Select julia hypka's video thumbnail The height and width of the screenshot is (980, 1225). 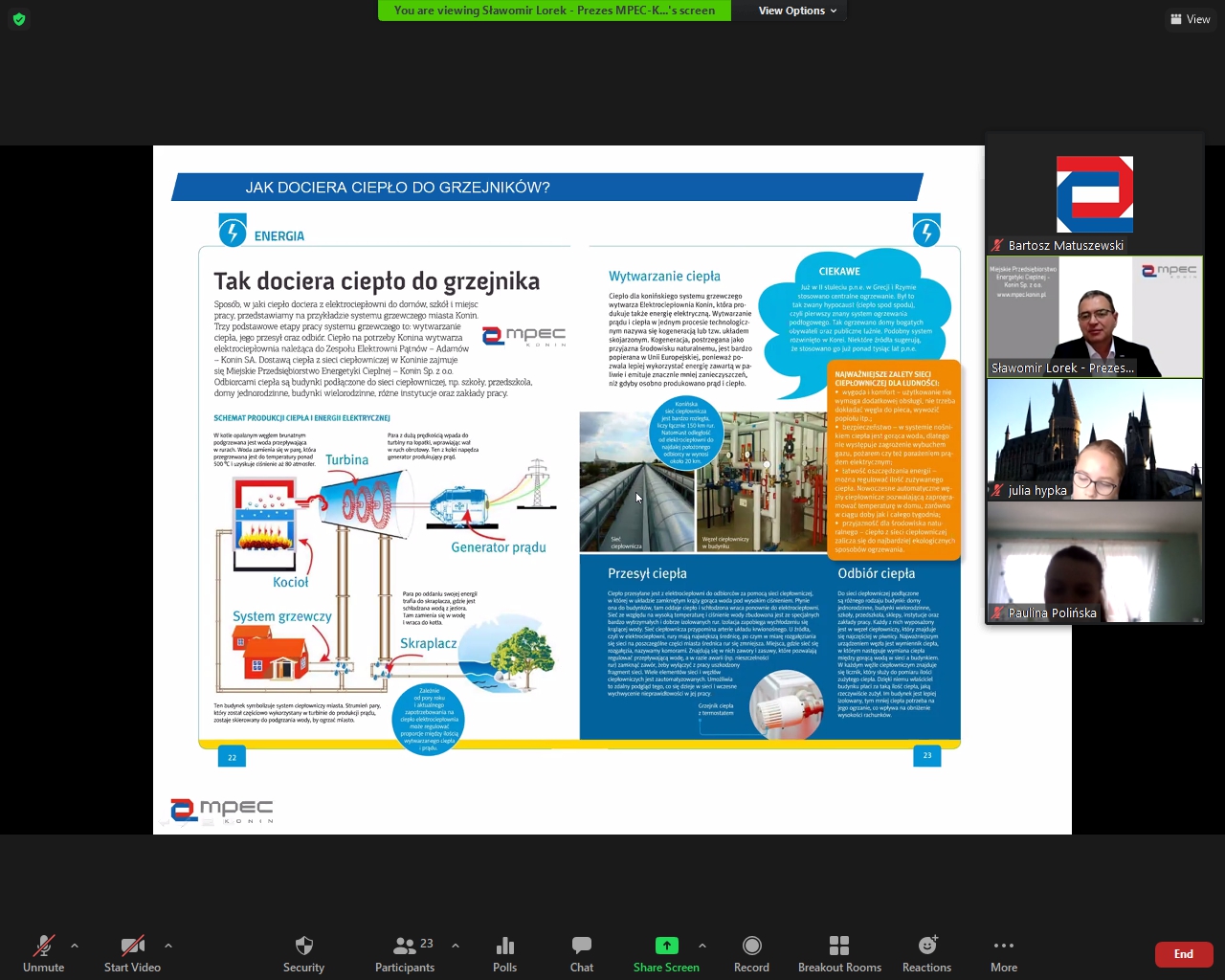pos(1095,439)
